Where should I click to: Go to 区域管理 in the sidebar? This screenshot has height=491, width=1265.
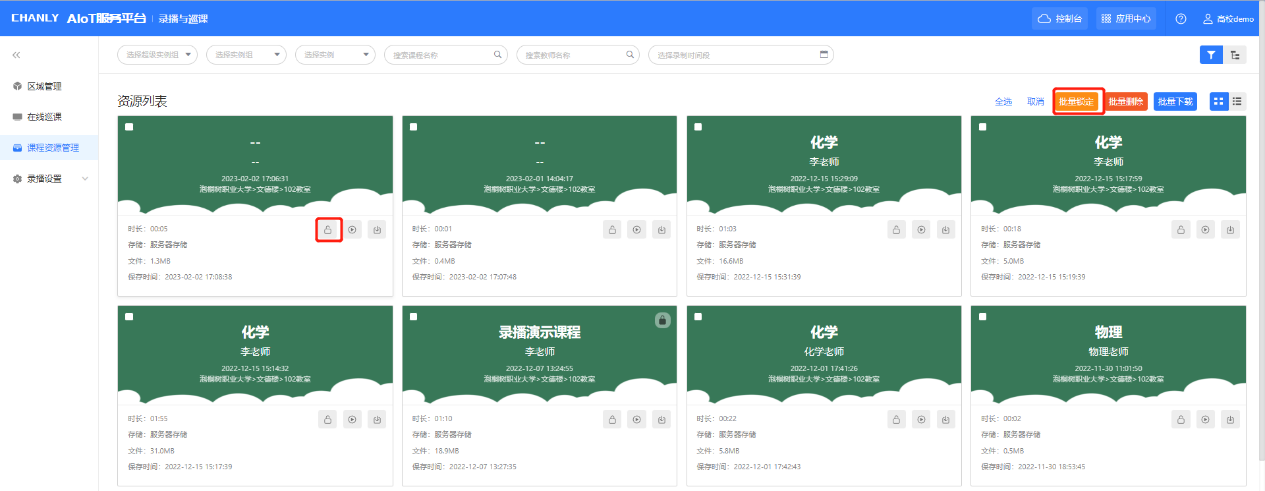tap(44, 86)
